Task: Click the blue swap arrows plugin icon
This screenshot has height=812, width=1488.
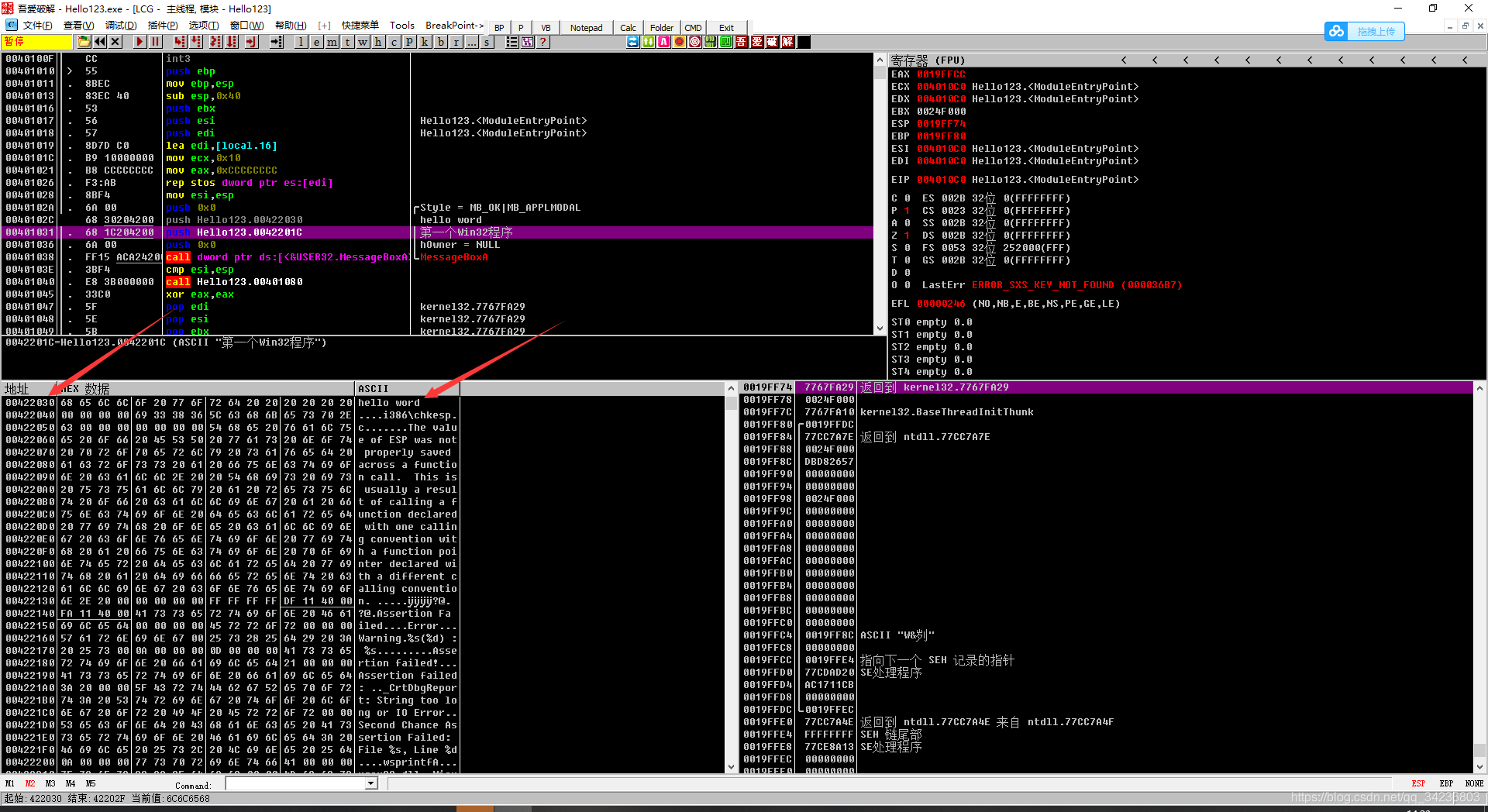Action: [x=633, y=42]
